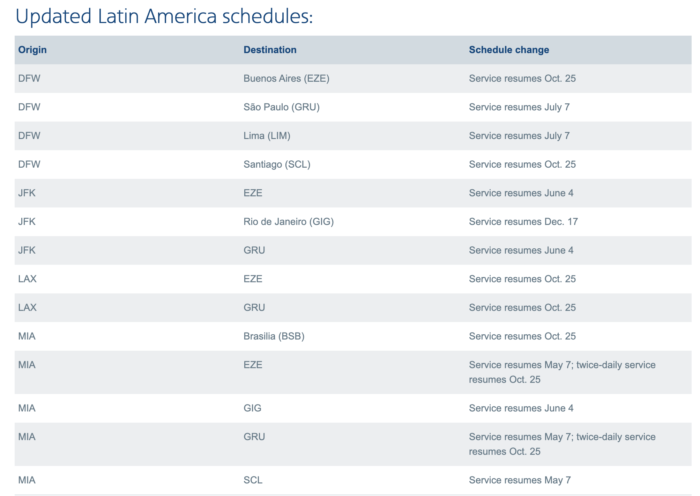Select the LAX to EZE destination cell

tap(253, 279)
